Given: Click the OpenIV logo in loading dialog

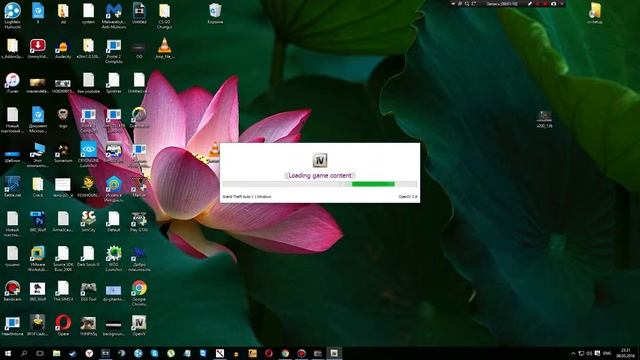Looking at the screenshot, I should [x=320, y=160].
